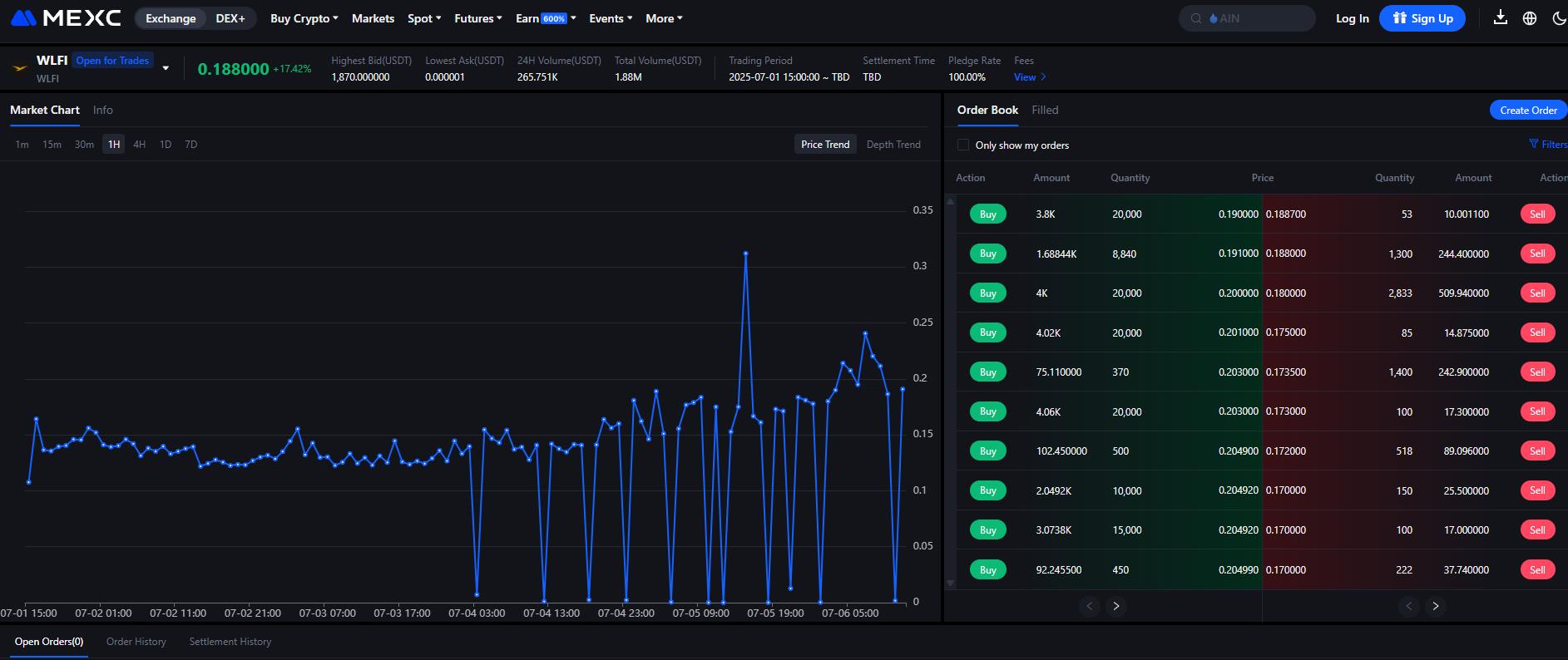Open the download app icon

point(1501,17)
